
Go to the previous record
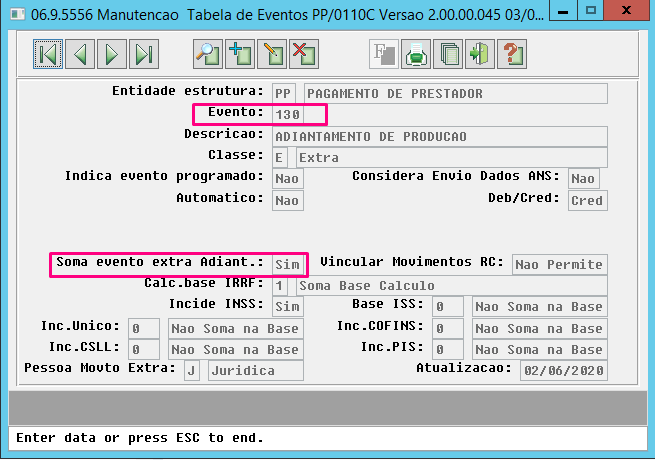click(x=80, y=54)
